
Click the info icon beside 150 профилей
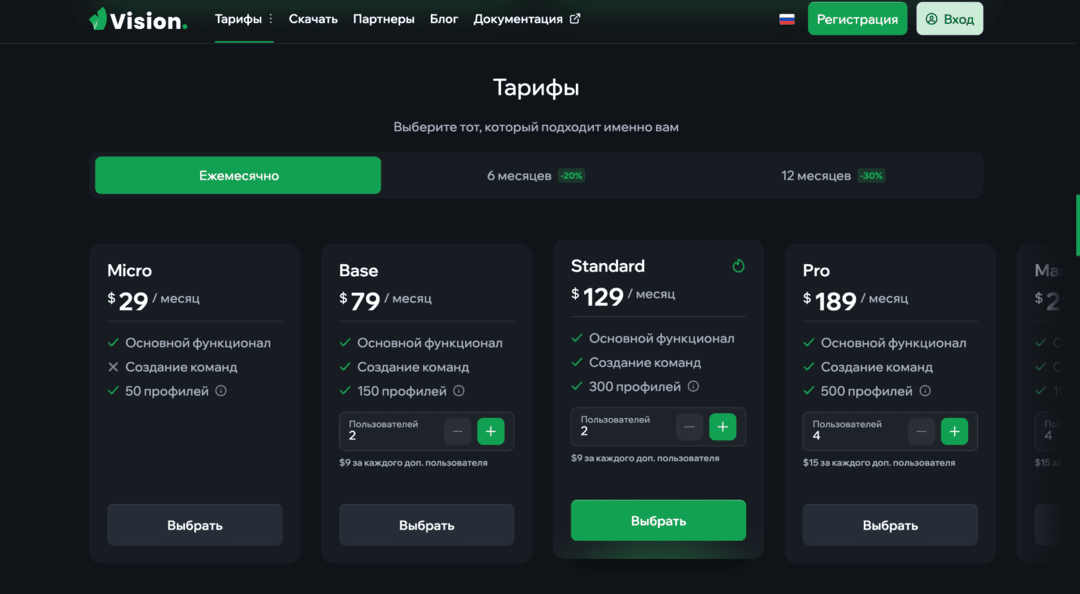pyautogui.click(x=459, y=391)
